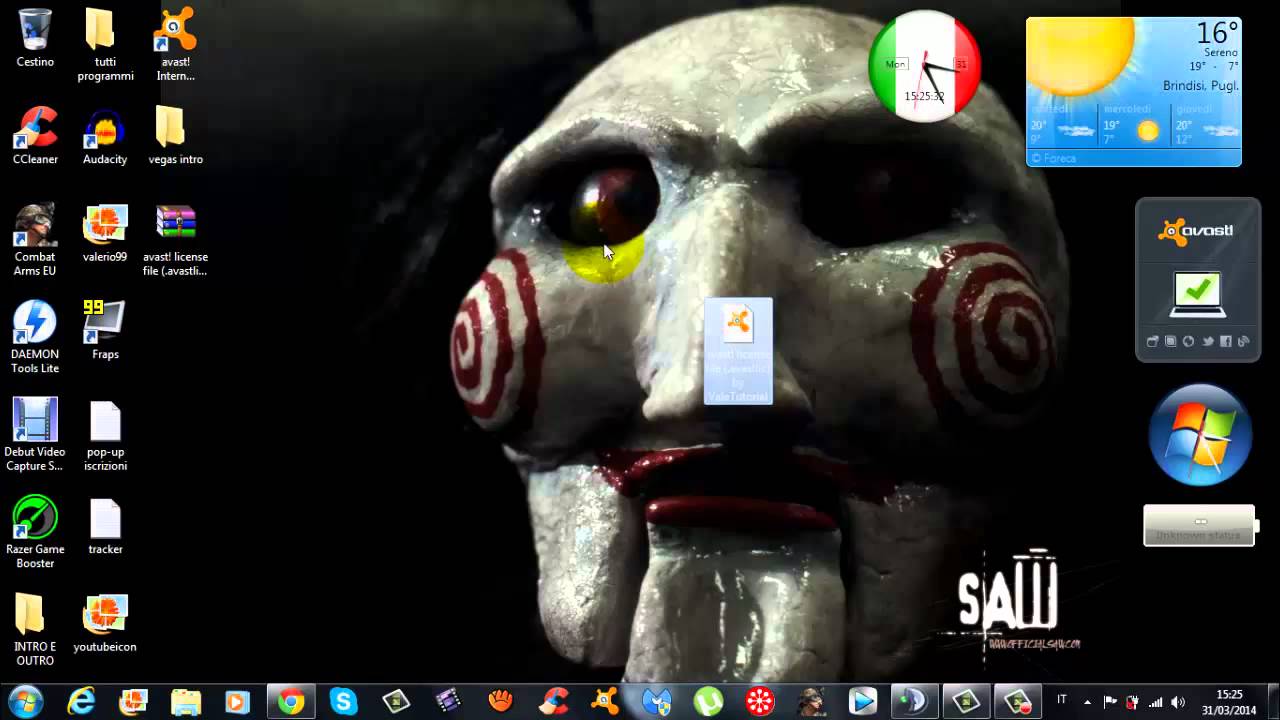Image resolution: width=1280 pixels, height=720 pixels.
Task: Click the Foreca link in weather gadget
Action: (x=1056, y=158)
